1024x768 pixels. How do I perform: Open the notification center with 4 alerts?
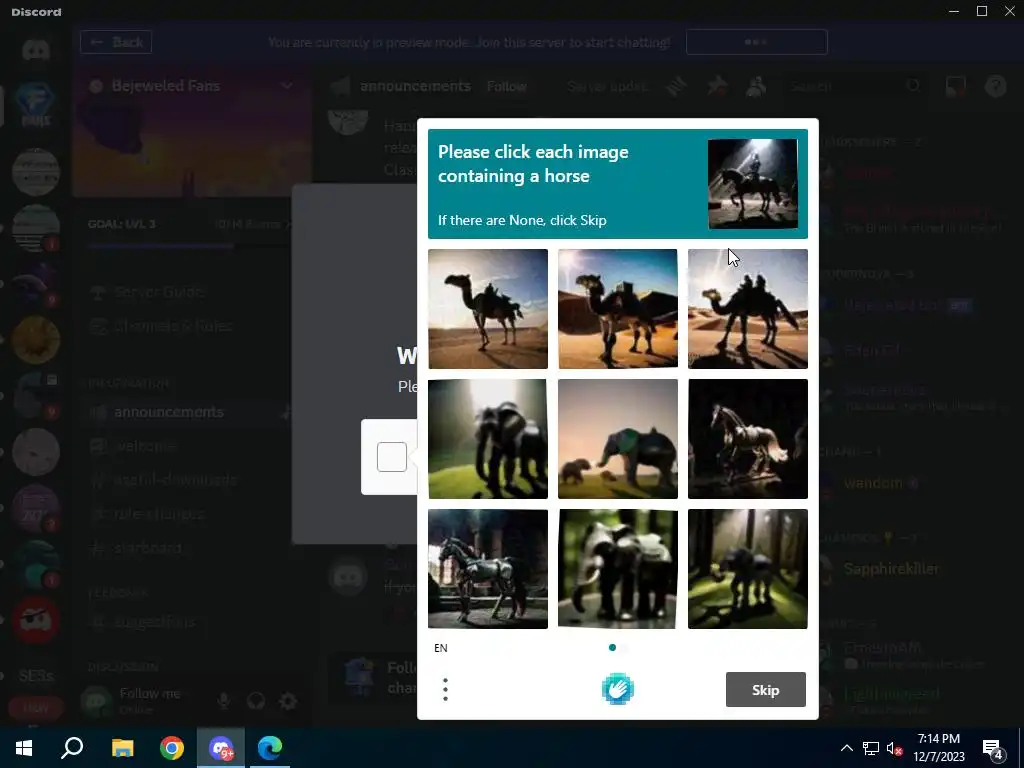pyautogui.click(x=993, y=749)
